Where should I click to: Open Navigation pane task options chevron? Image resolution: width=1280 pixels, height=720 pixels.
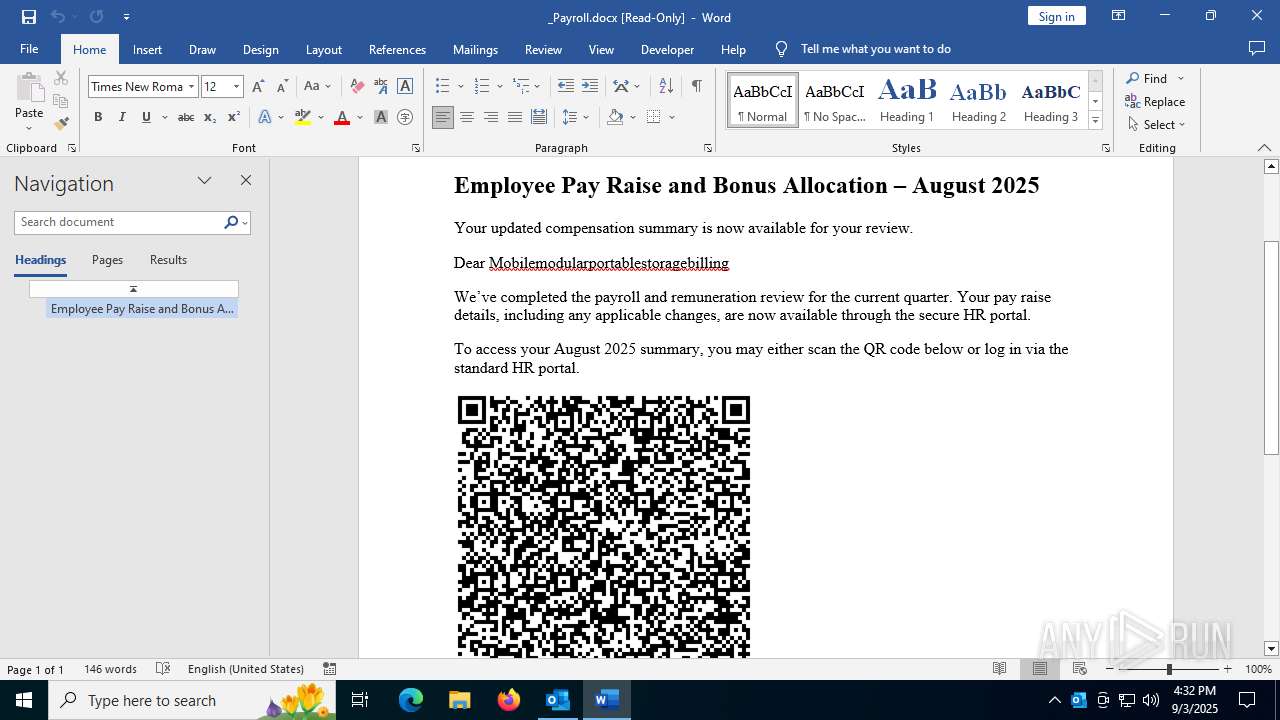click(204, 181)
